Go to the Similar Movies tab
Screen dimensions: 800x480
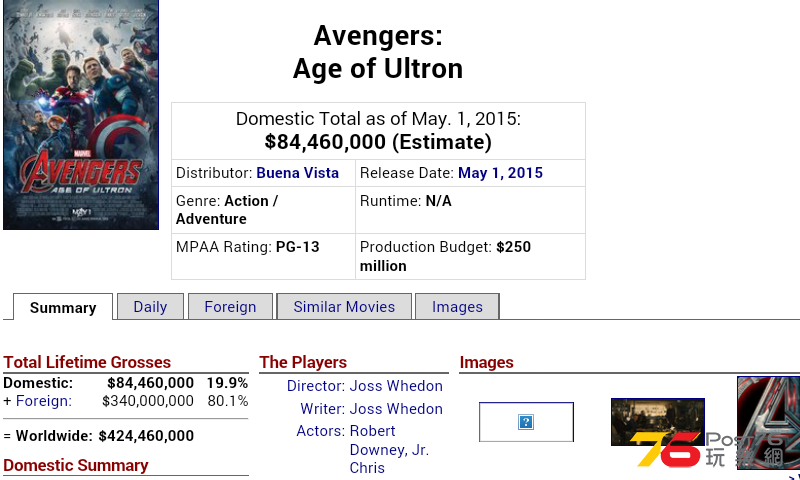tap(344, 307)
